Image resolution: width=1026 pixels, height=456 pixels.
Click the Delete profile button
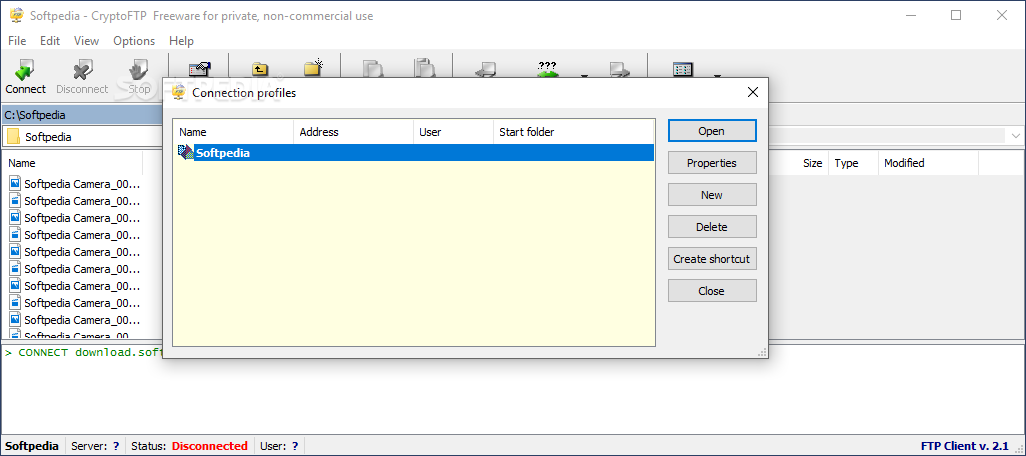(x=712, y=227)
